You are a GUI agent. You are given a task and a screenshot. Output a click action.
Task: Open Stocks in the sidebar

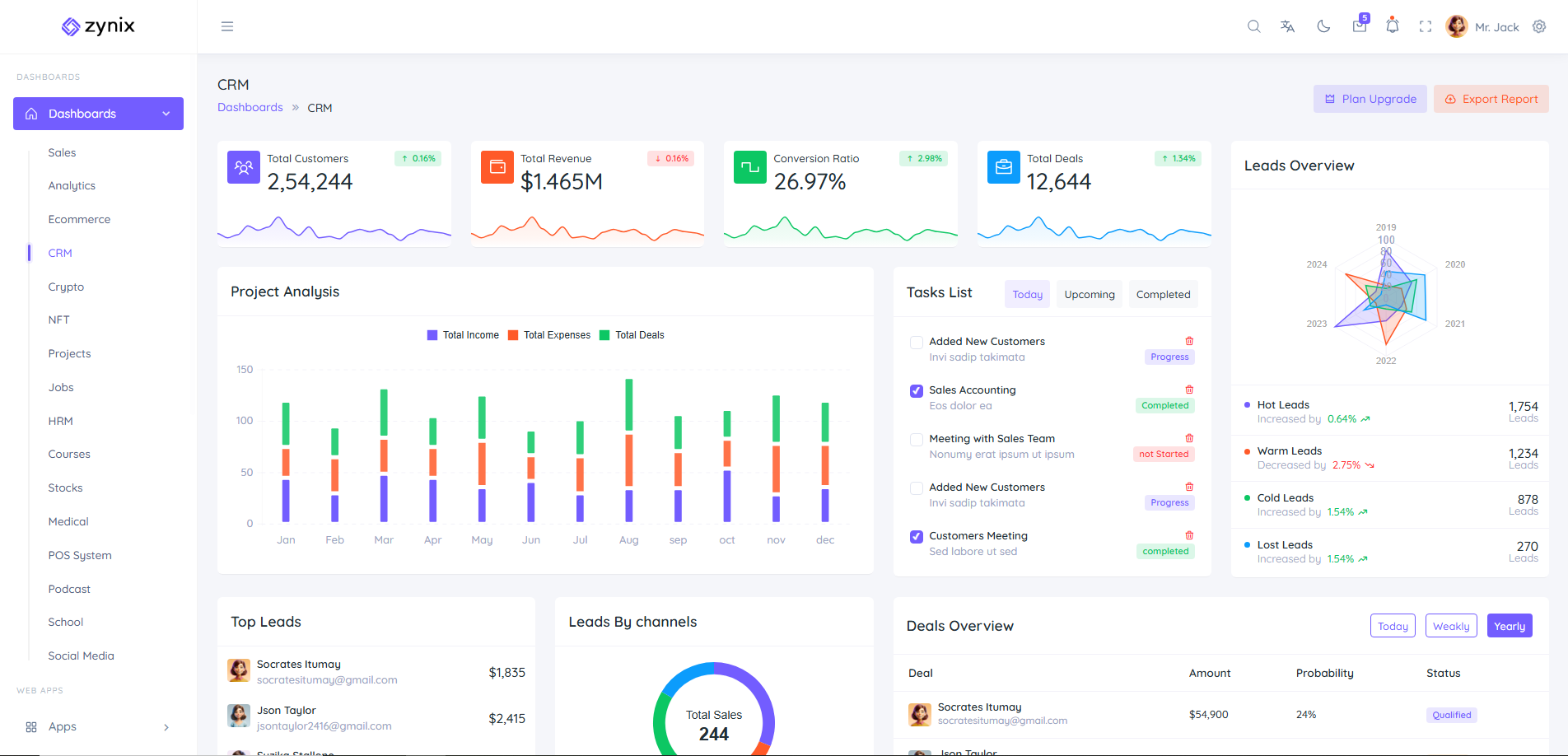(65, 488)
